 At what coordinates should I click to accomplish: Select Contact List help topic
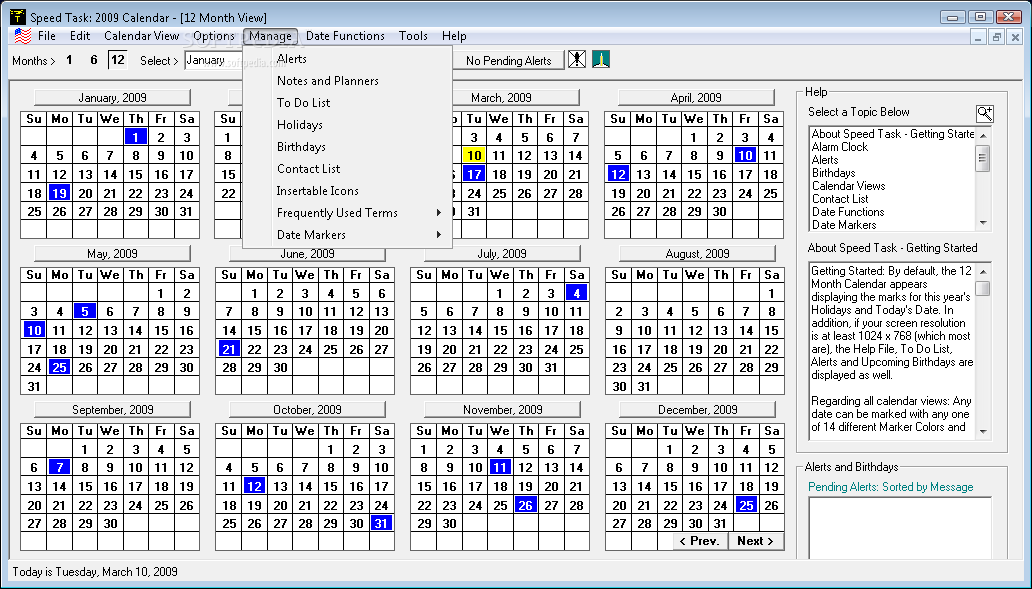[x=840, y=199]
